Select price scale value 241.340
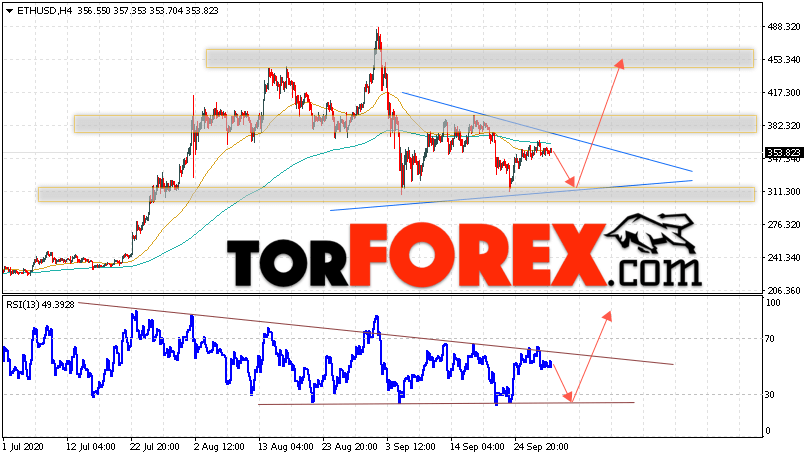 click(x=784, y=258)
